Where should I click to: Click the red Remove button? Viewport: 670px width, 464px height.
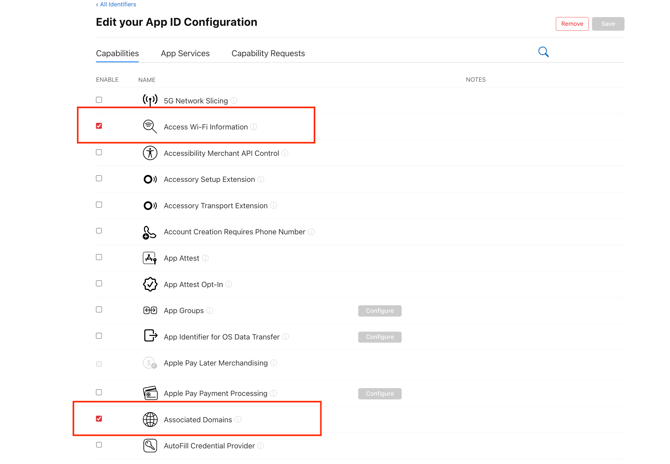[x=572, y=23]
